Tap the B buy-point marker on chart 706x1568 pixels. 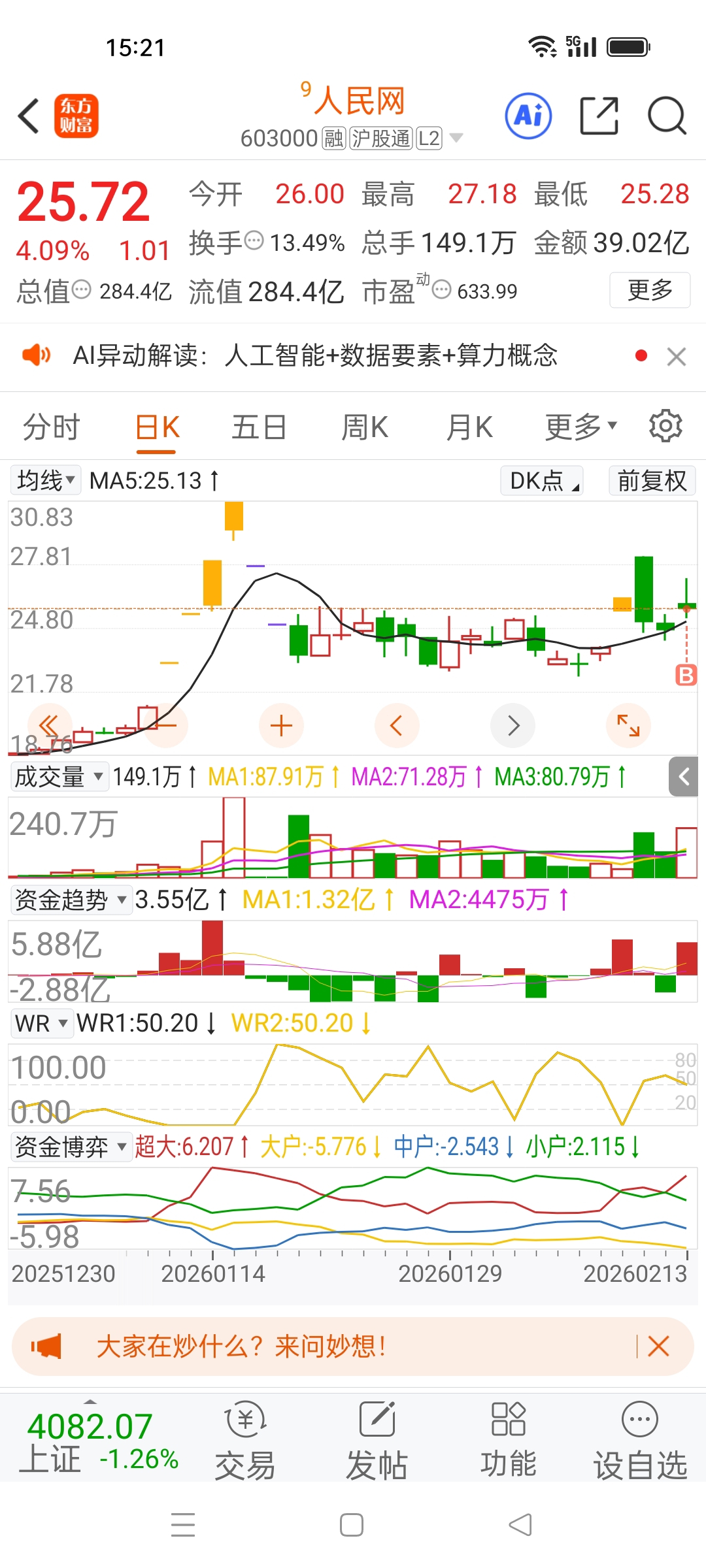coord(686,675)
